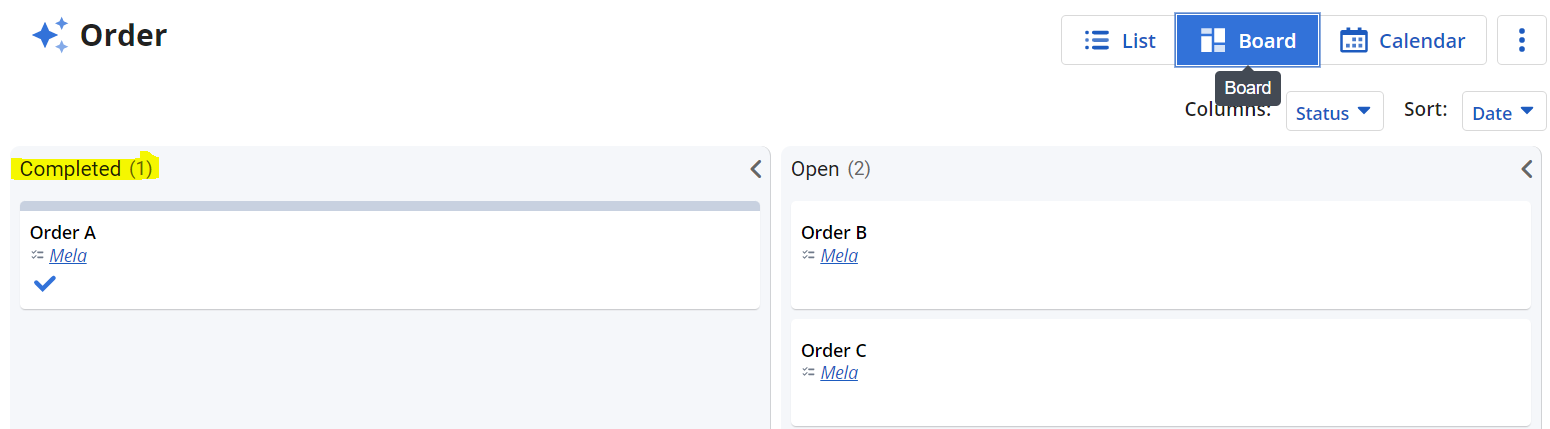
Task: Open the Mela link on Order A
Action: tap(68, 256)
